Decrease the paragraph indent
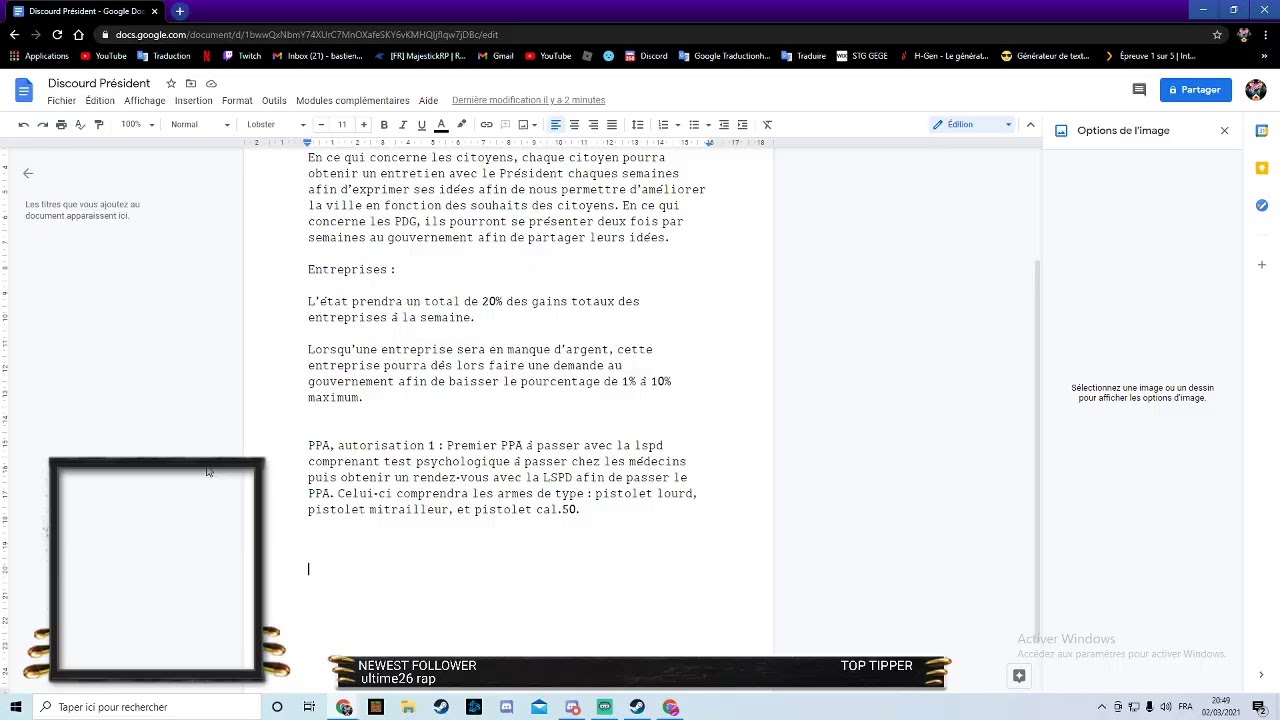The image size is (1280, 720). coord(724,125)
